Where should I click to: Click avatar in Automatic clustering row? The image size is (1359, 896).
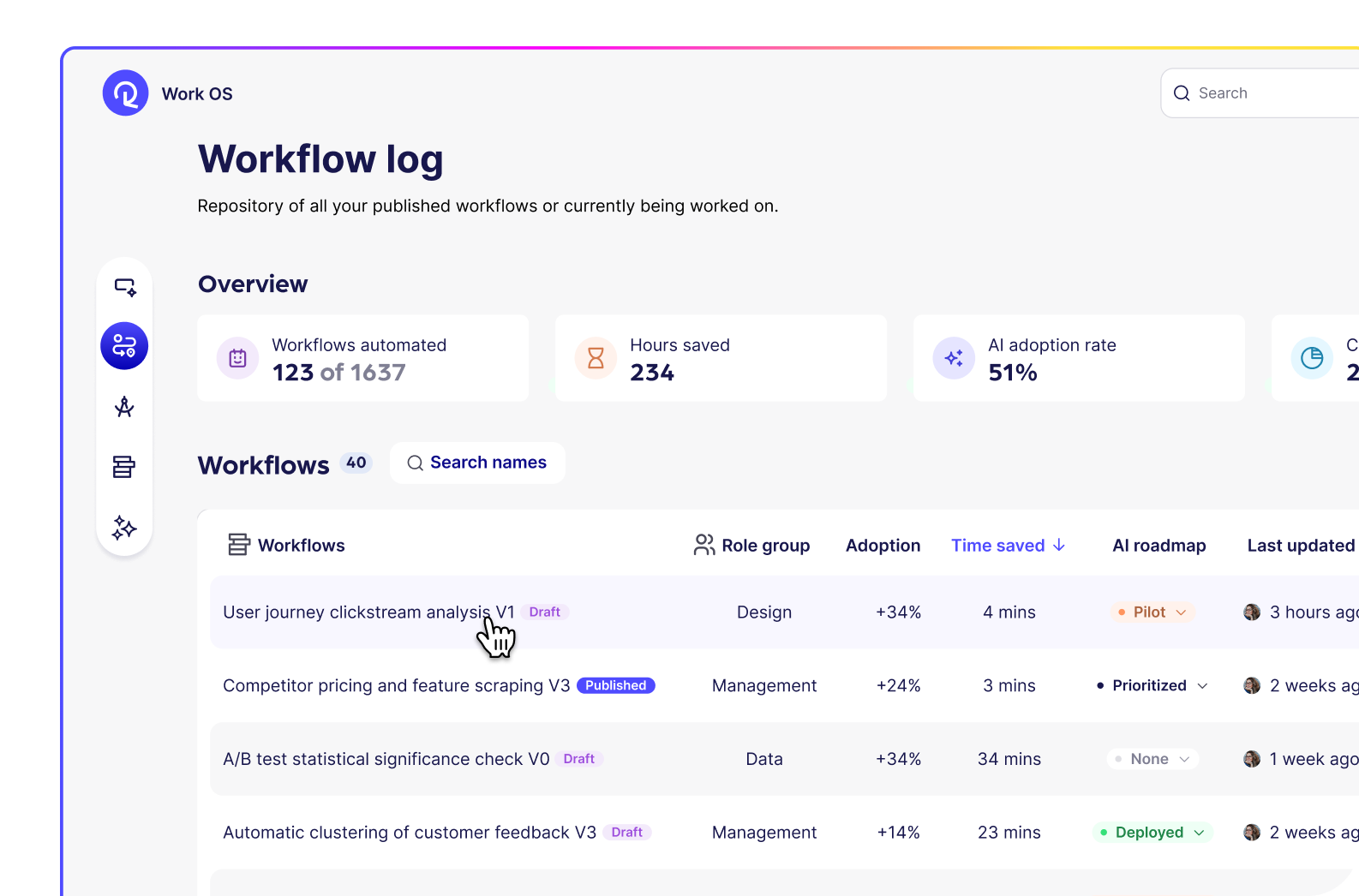point(1252,833)
